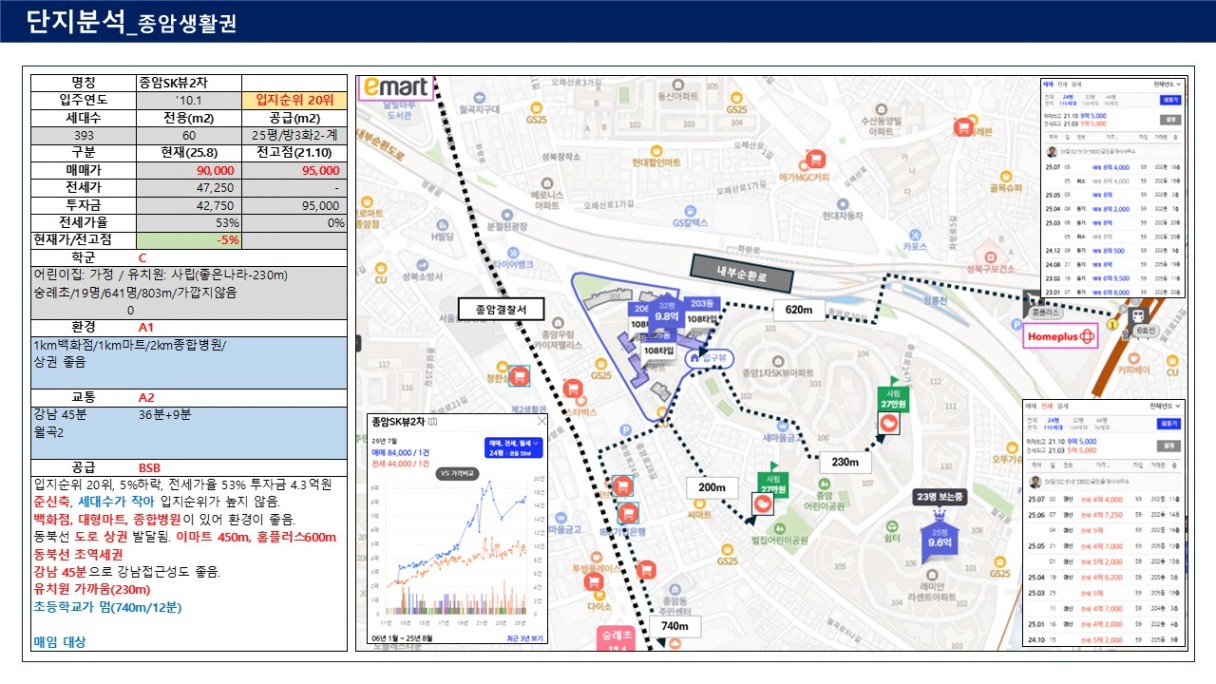Screen dimensions: 1216x684
Task: Click the red 메가MGC커피 shop icon
Action: point(815,159)
